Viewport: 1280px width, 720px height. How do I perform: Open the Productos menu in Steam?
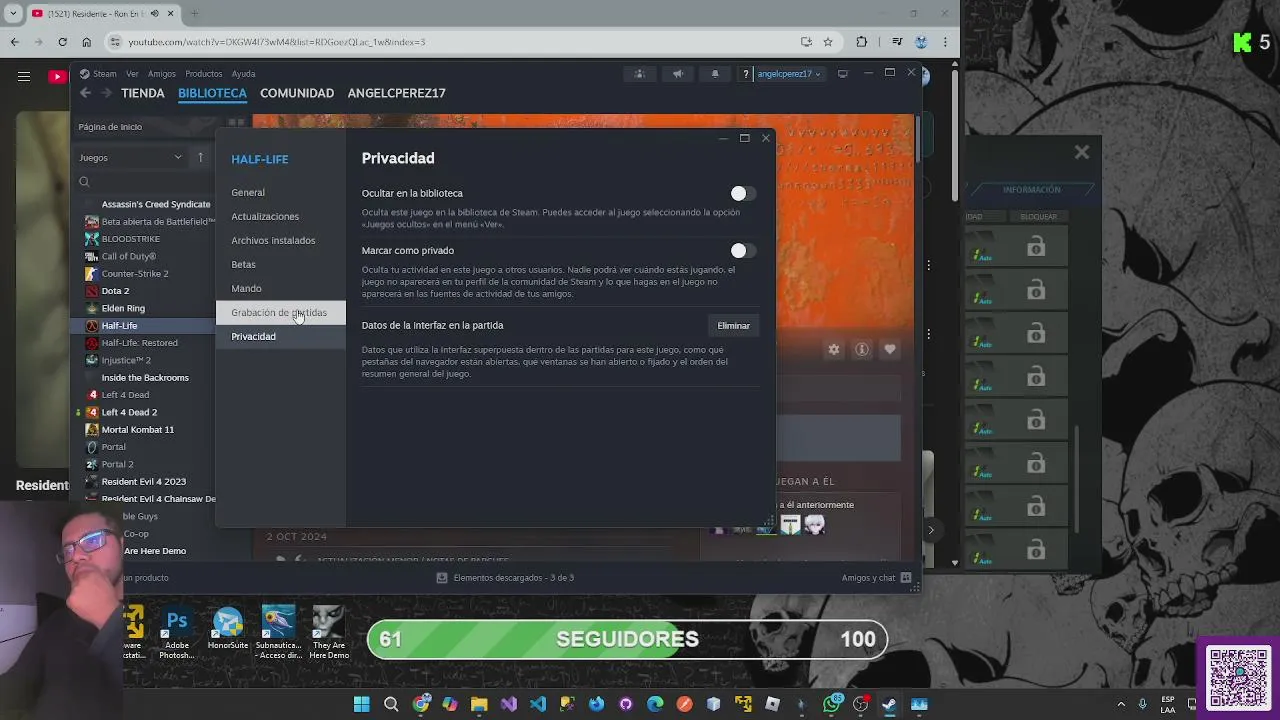[203, 74]
